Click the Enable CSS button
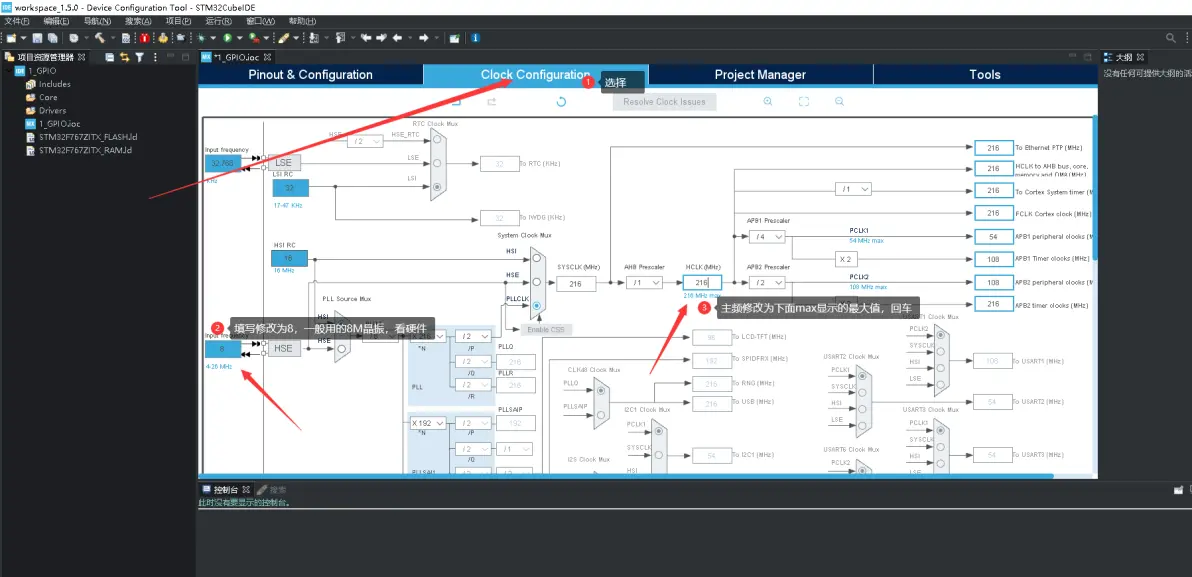This screenshot has height=577, width=1192. pos(545,329)
